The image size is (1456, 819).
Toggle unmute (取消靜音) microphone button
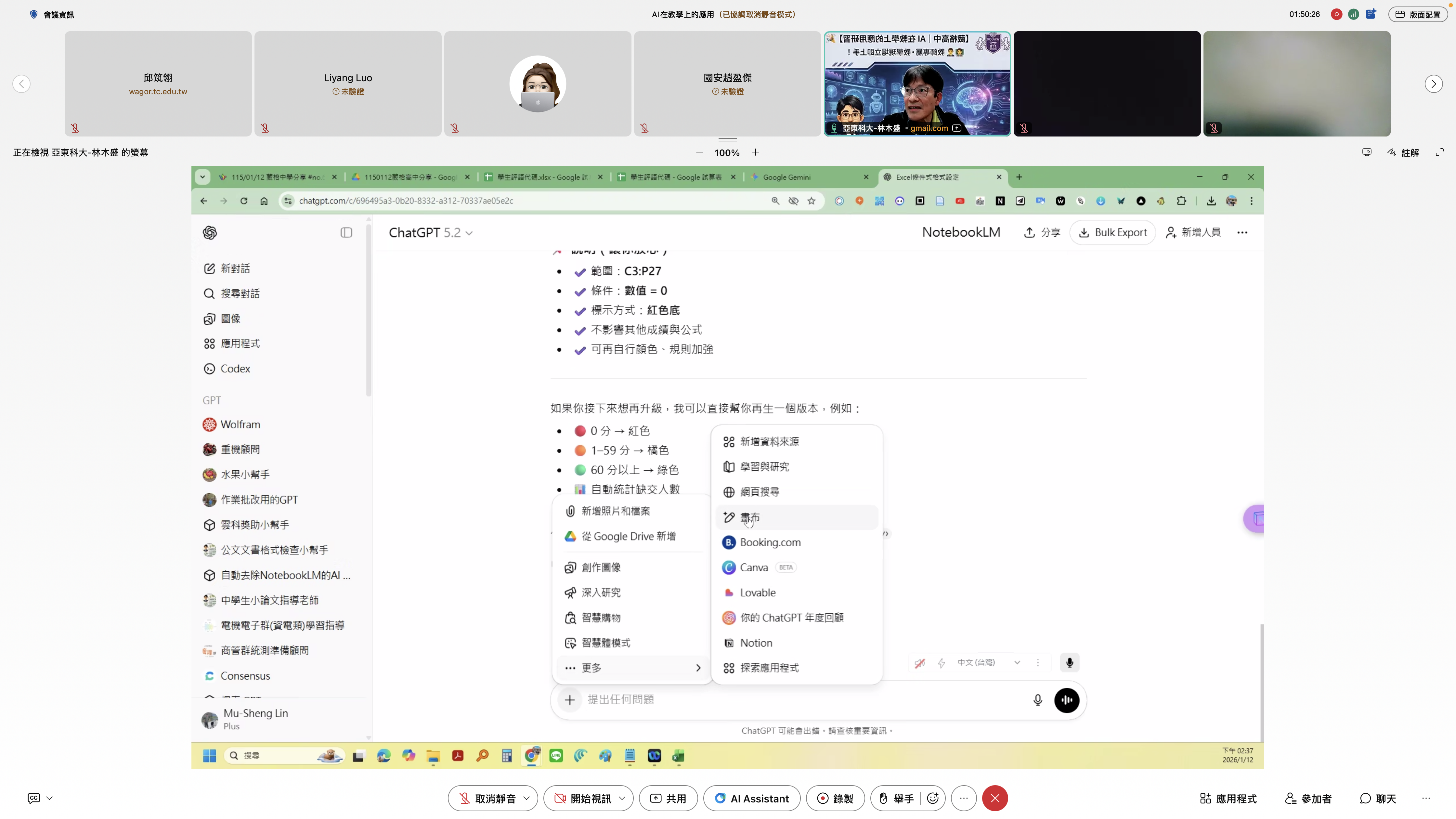click(x=487, y=798)
